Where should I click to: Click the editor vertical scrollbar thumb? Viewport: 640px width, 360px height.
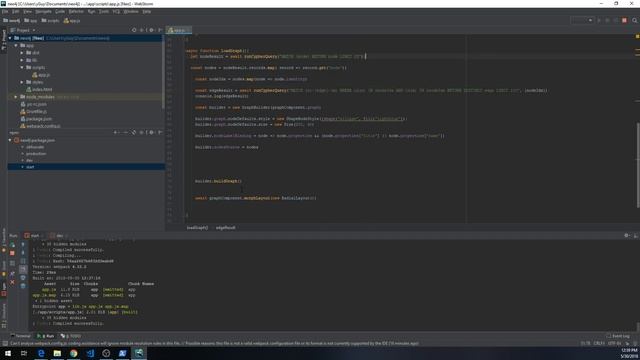638,165
